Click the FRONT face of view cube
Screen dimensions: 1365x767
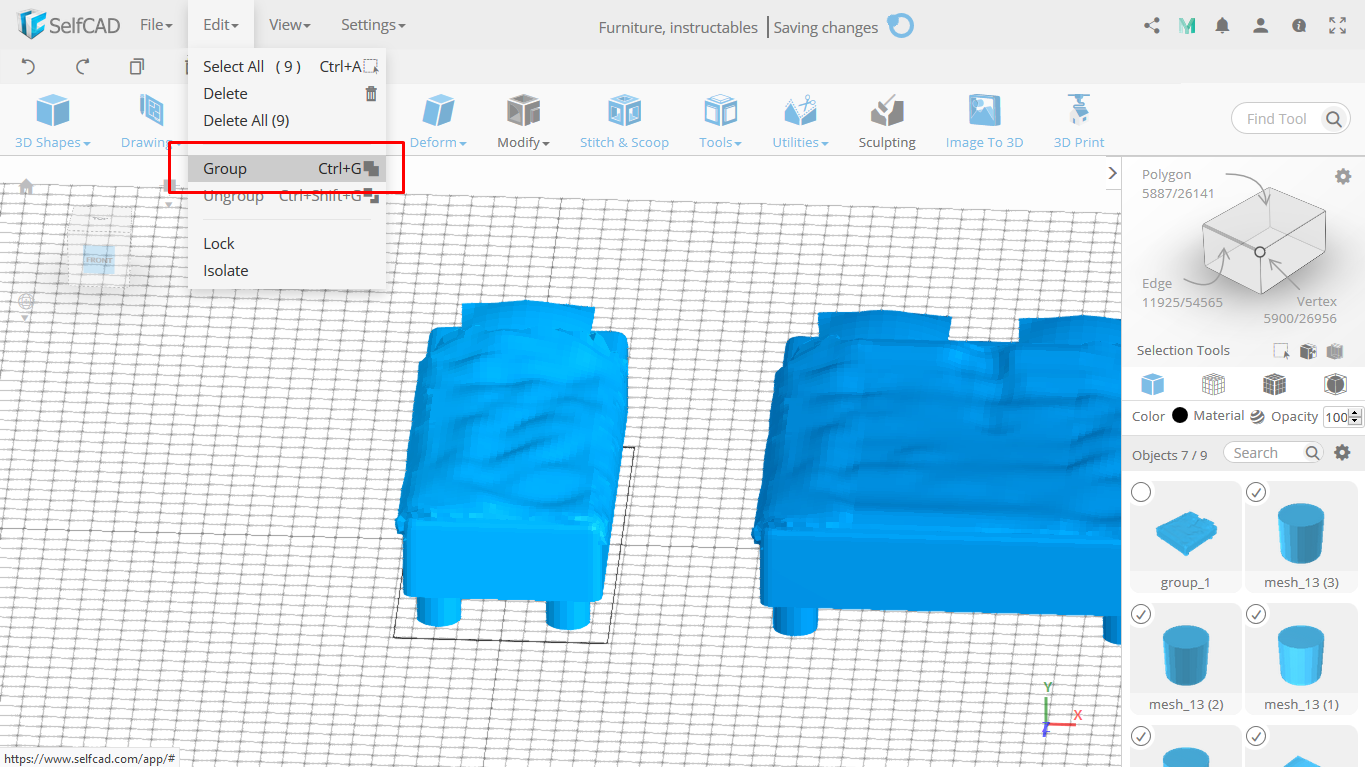coord(99,260)
